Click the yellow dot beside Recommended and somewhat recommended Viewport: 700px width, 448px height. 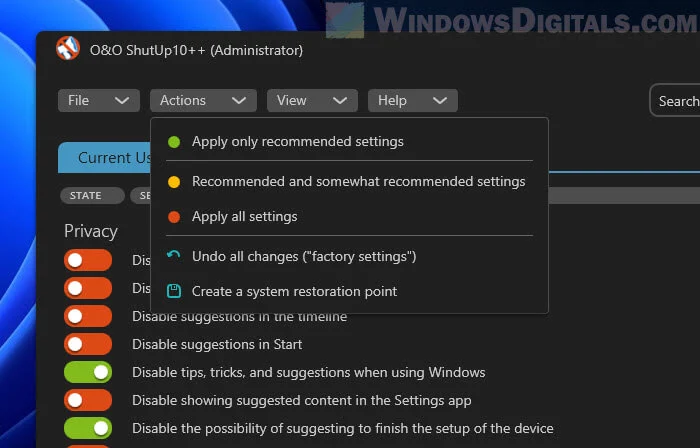coord(174,182)
